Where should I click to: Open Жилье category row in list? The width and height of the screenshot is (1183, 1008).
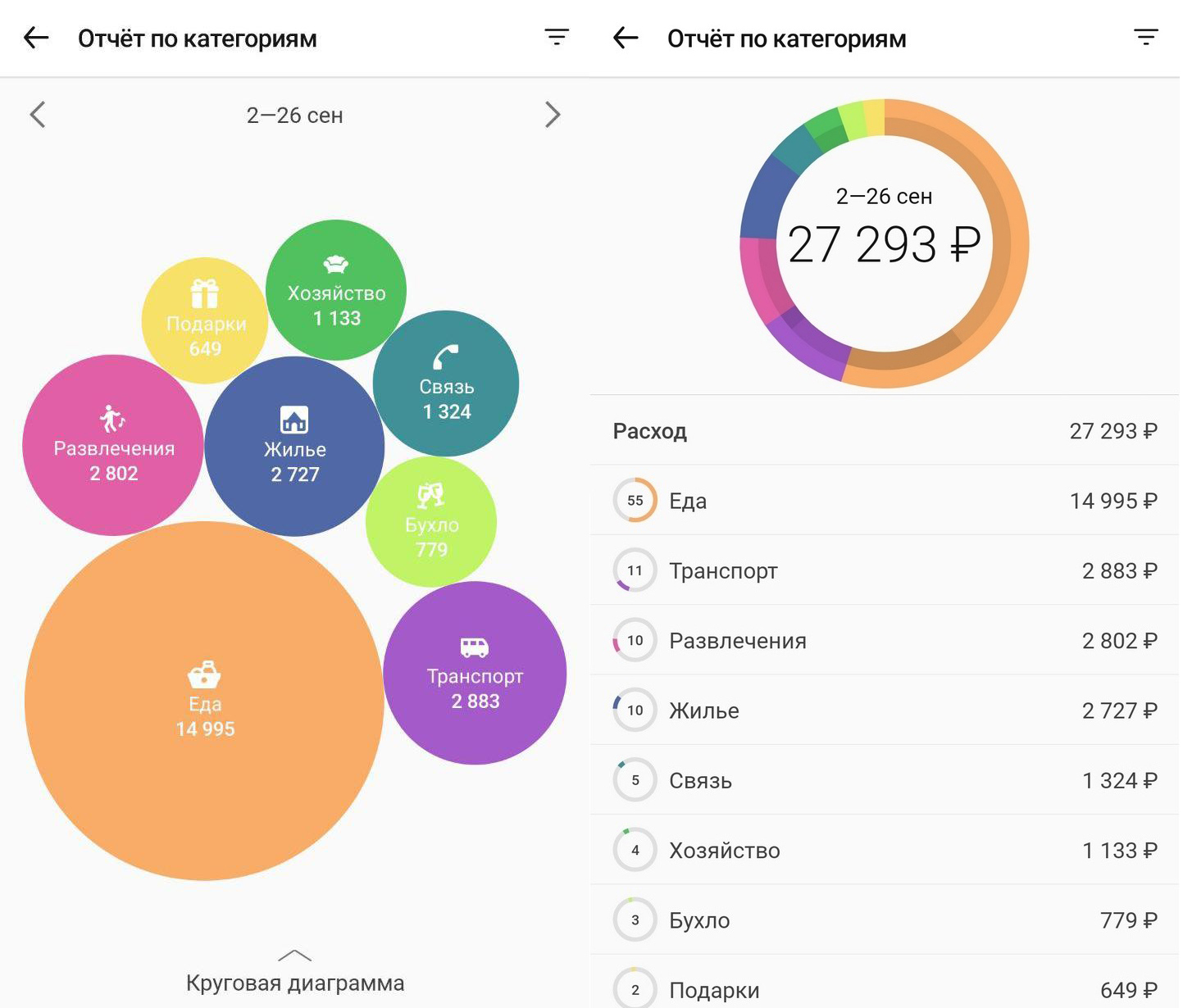coord(885,710)
